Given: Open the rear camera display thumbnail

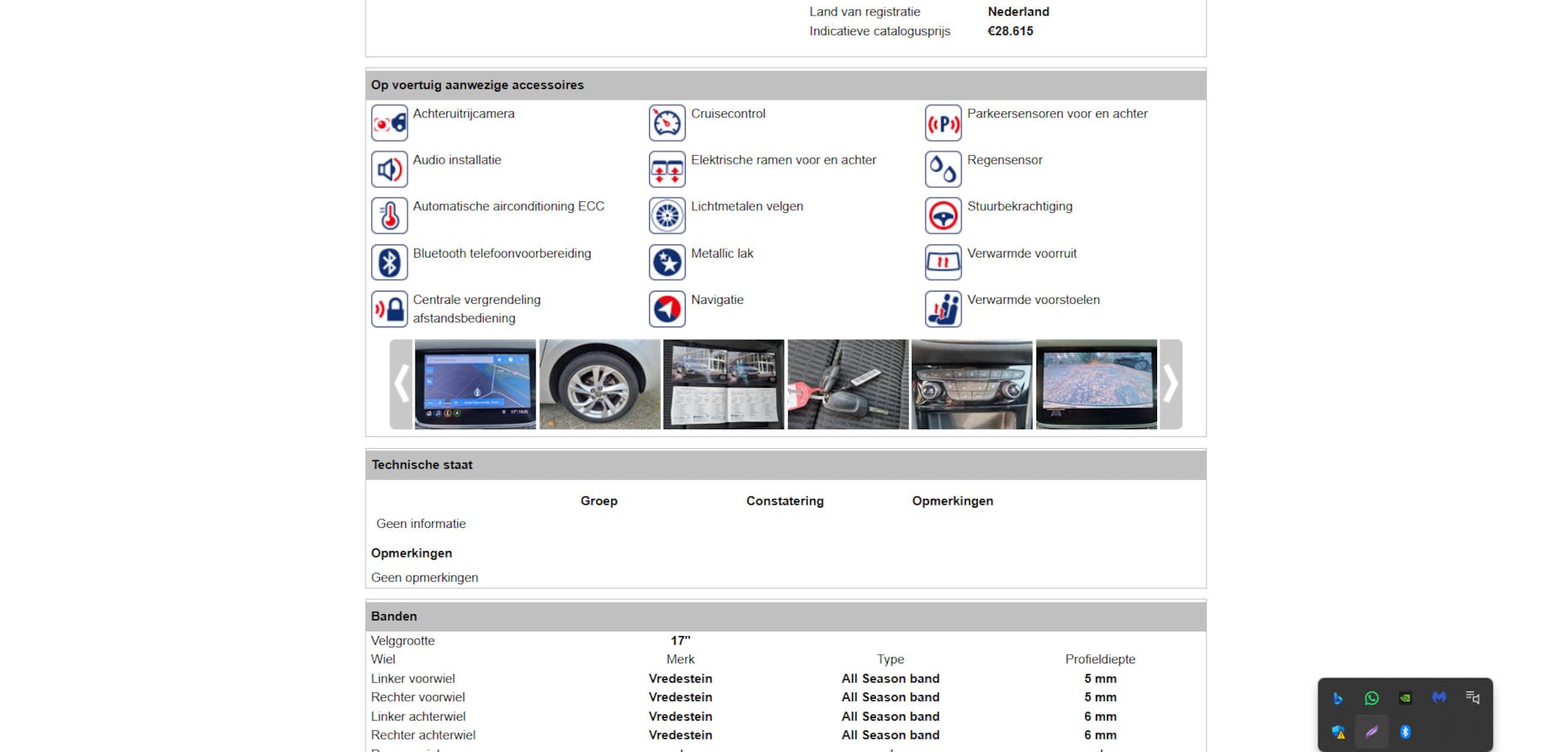Looking at the screenshot, I should [1096, 384].
